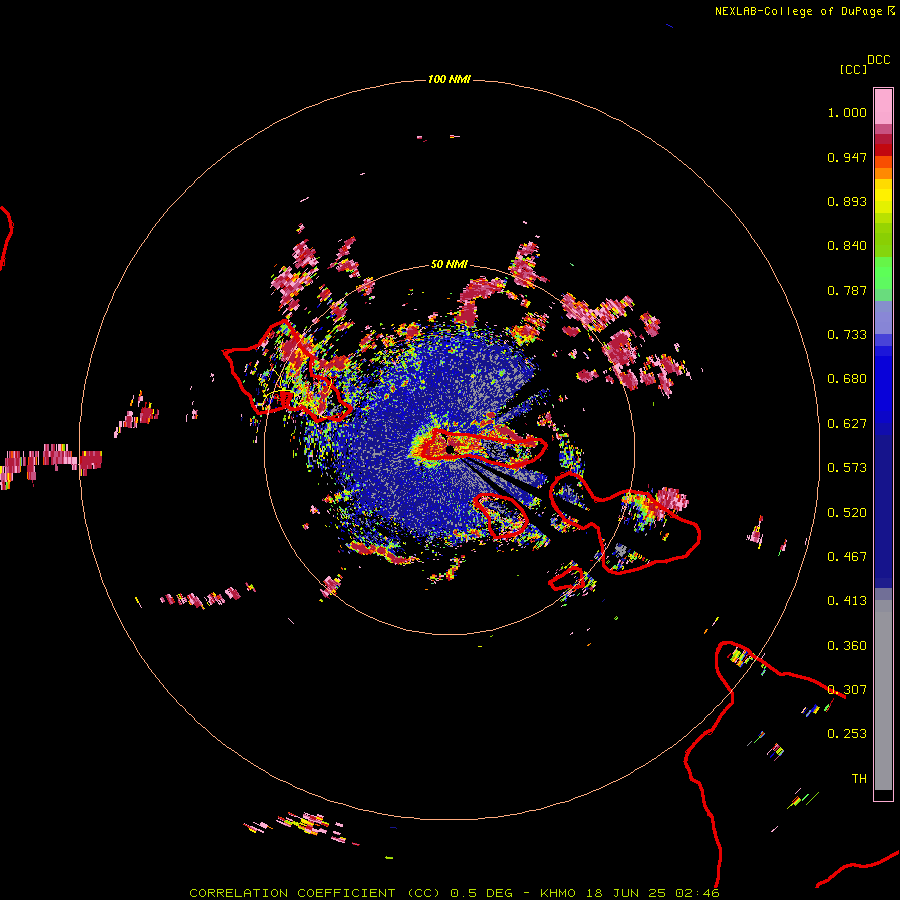Click the bright green segment of the color bar

883,273
